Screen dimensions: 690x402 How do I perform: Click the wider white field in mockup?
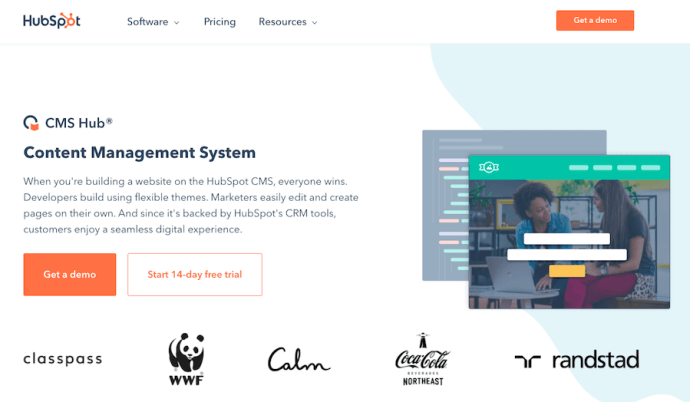point(567,255)
